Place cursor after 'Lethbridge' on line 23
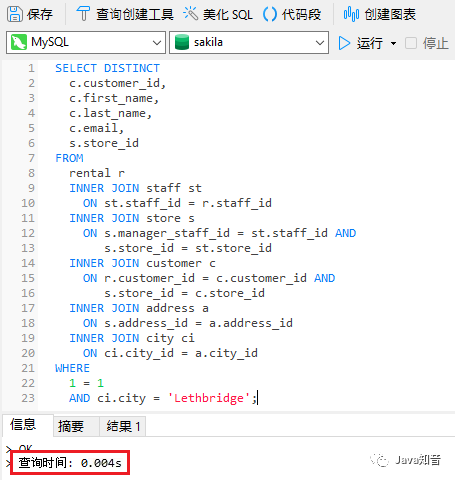The image size is (455, 480). 250,398
